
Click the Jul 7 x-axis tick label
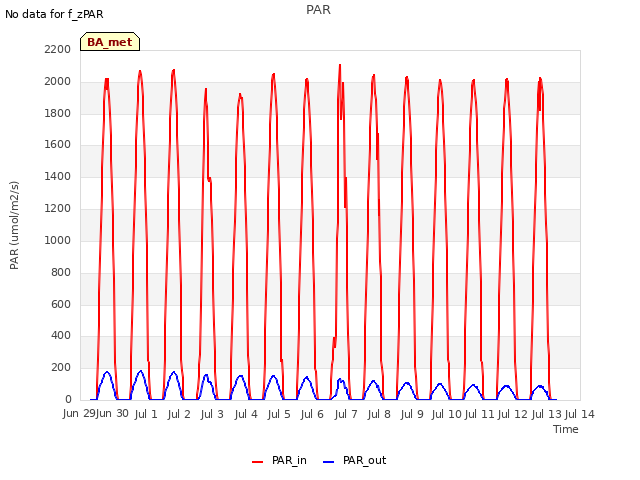(x=346, y=414)
